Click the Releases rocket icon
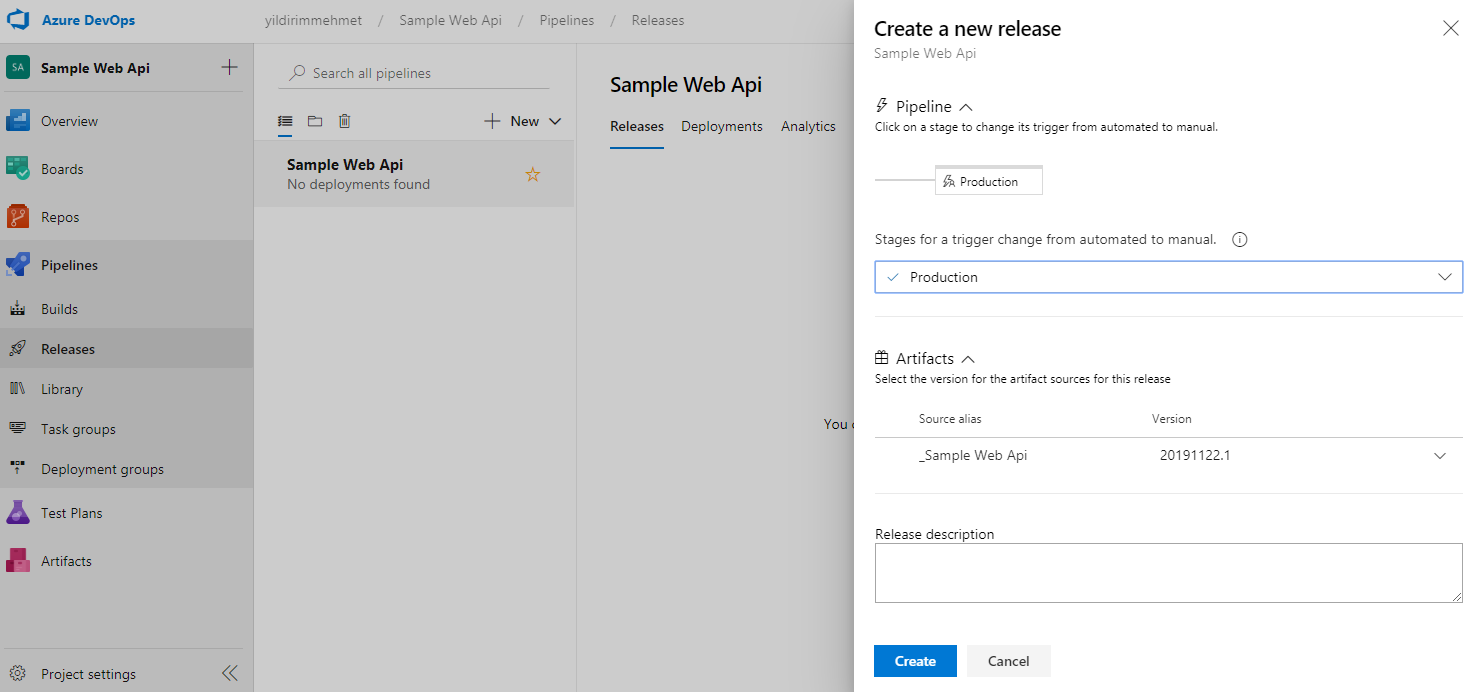 (x=18, y=349)
